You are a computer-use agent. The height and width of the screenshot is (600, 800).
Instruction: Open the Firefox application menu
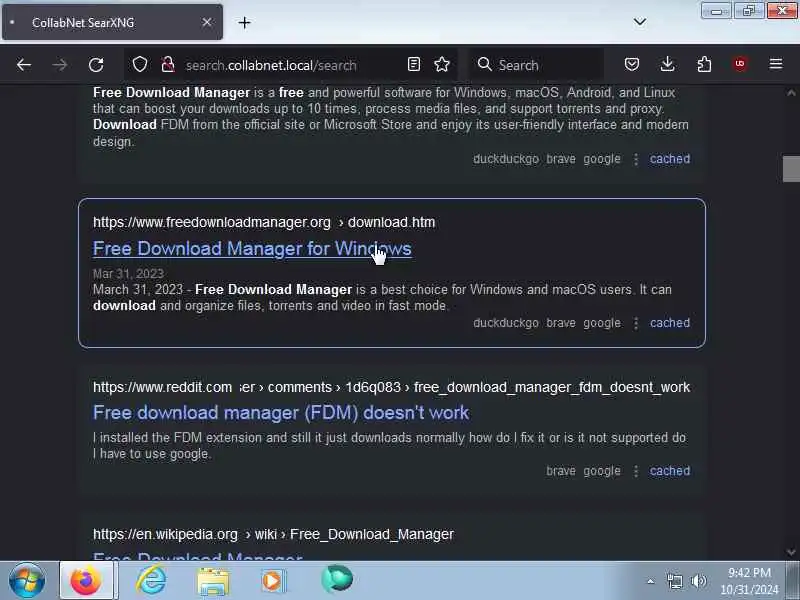[776, 64]
